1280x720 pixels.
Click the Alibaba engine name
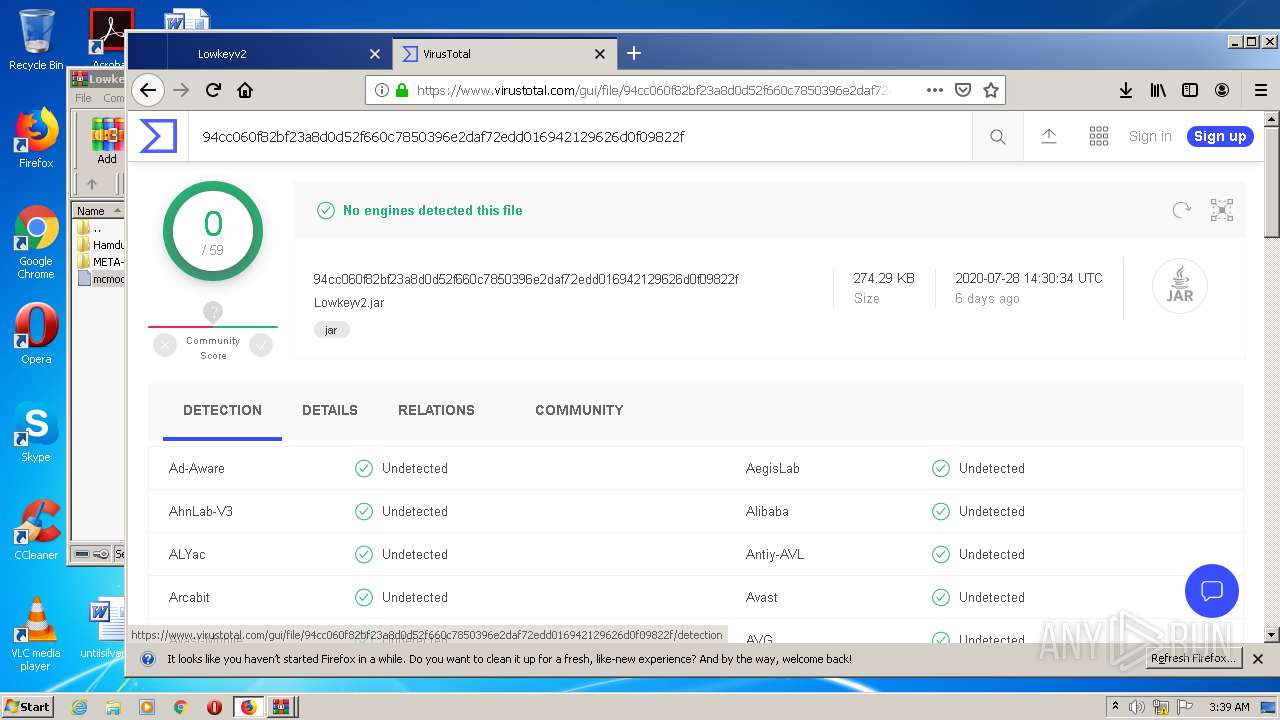point(767,511)
